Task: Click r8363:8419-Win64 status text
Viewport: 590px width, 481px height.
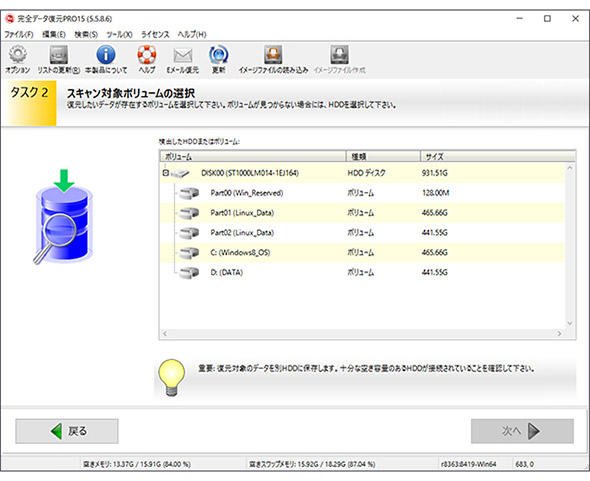Action: coord(468,464)
